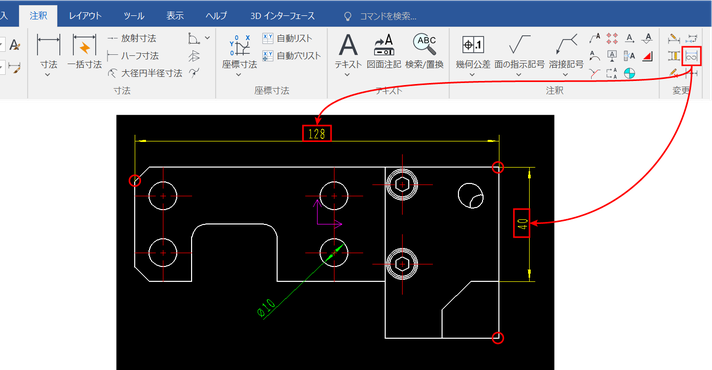This screenshot has height=370, width=712.
Task: Switch to the 3D インターフェース tab
Action: click(282, 16)
